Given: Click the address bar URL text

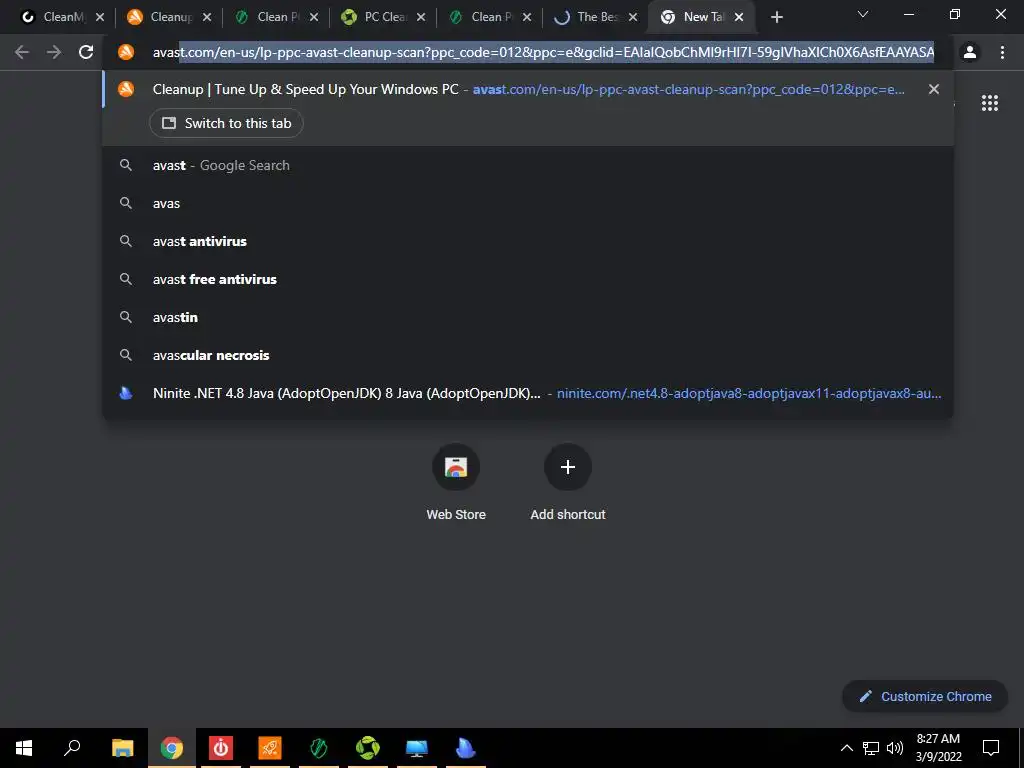Looking at the screenshot, I should coord(543,52).
